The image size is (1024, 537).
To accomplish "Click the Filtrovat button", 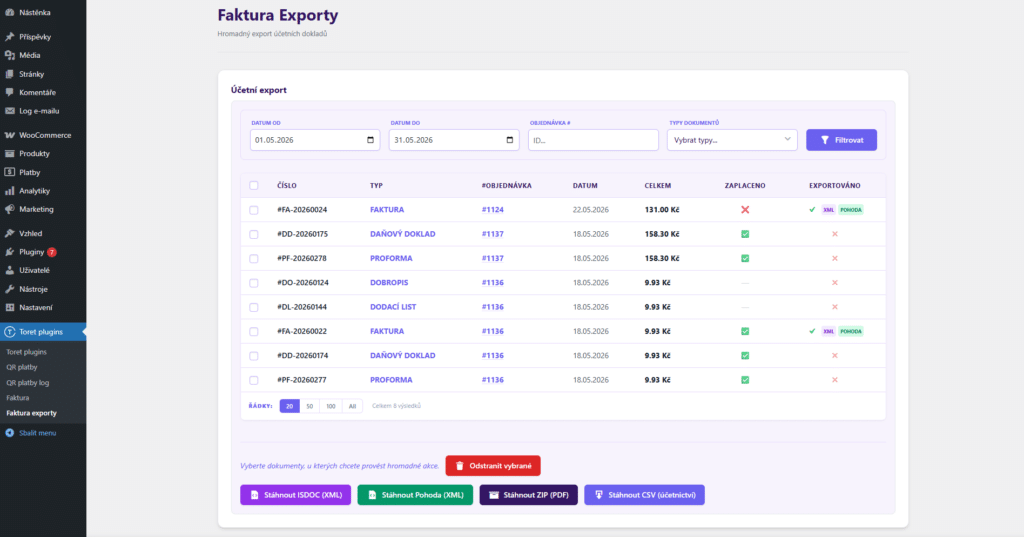I will (x=841, y=140).
